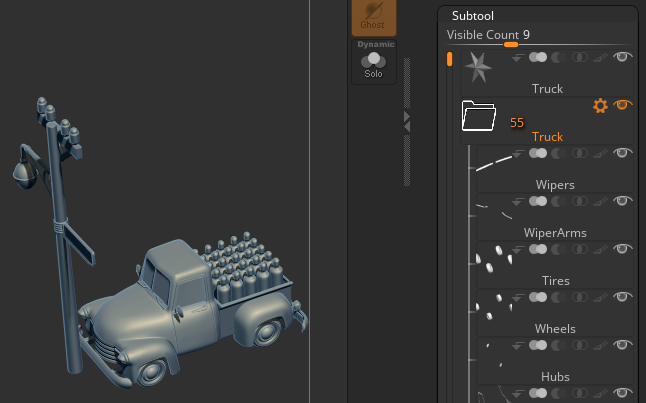Toggle polypaint brush on top Truck subtool
Screen dimensions: 646x403
pos(601,58)
